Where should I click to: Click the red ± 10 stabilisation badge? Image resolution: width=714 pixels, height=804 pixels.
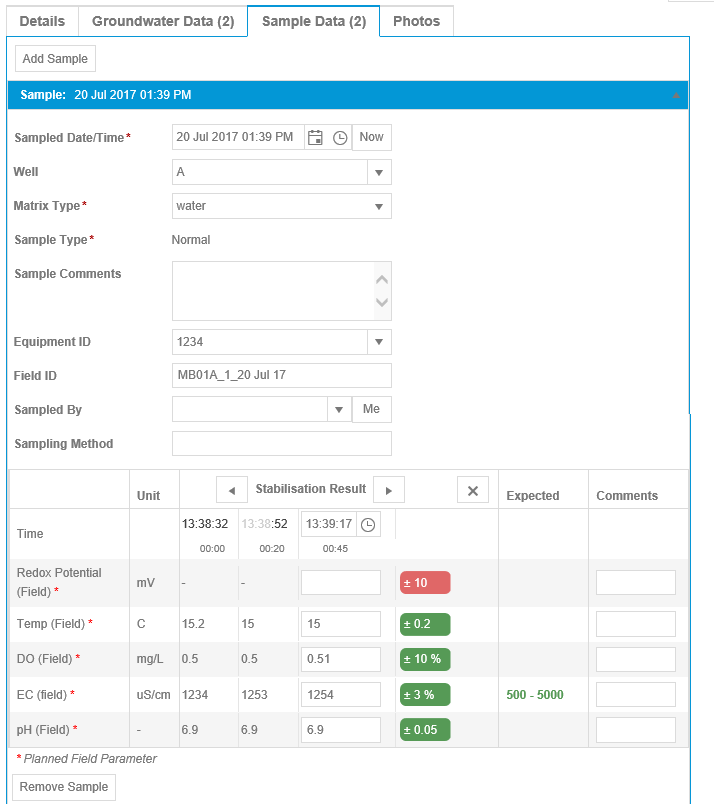(425, 582)
